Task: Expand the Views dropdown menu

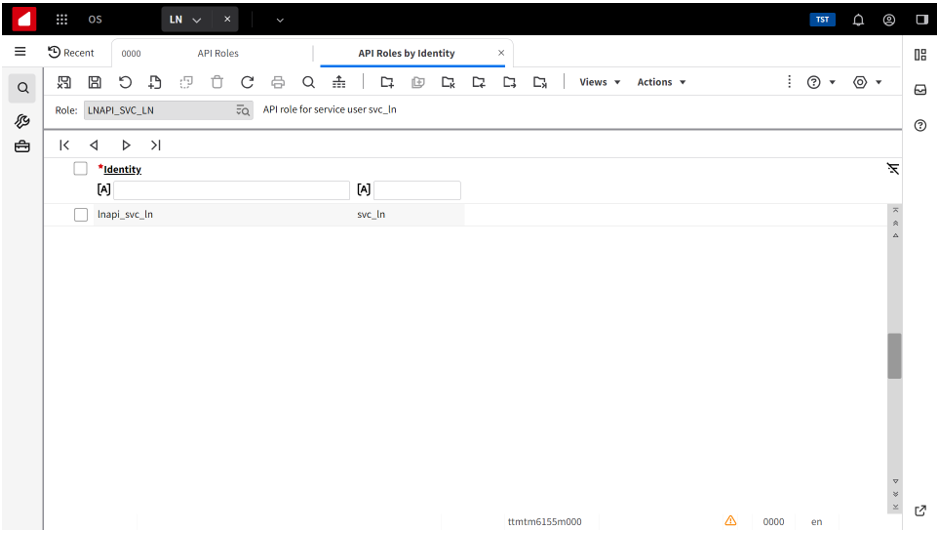Action: pyautogui.click(x=600, y=82)
